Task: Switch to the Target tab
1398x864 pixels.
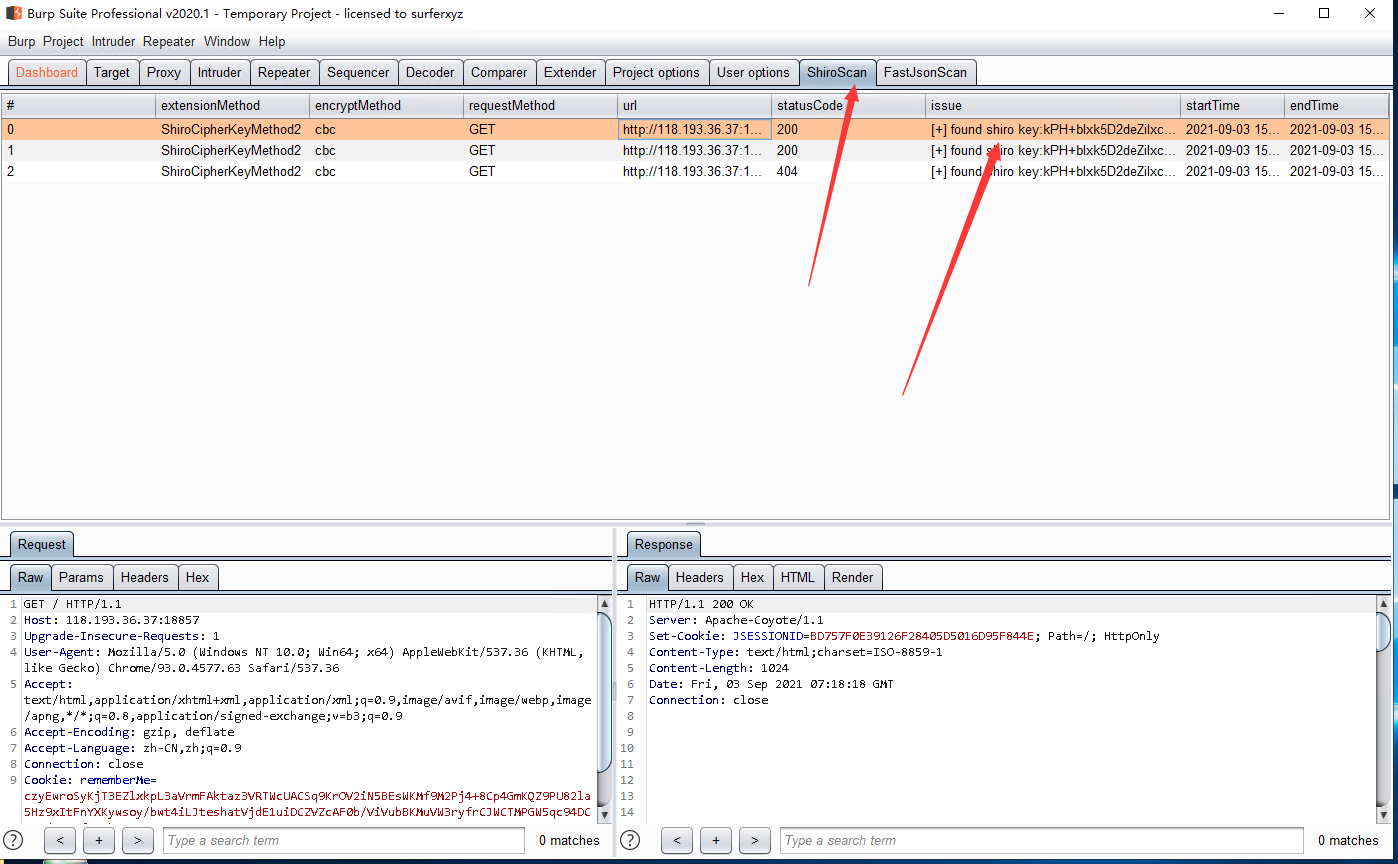Action: coord(112,72)
